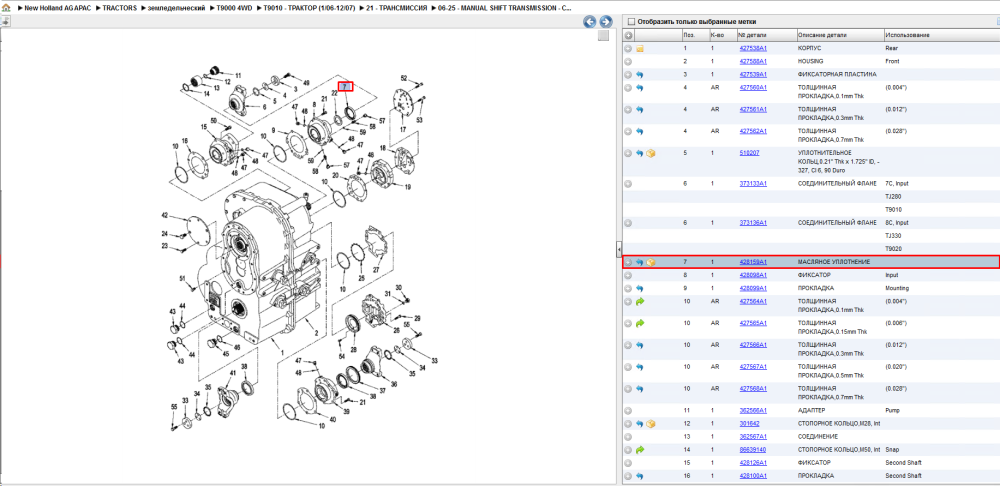The image size is (1000, 486).
Task: Open part number link 373136A1
Action: pos(753,223)
